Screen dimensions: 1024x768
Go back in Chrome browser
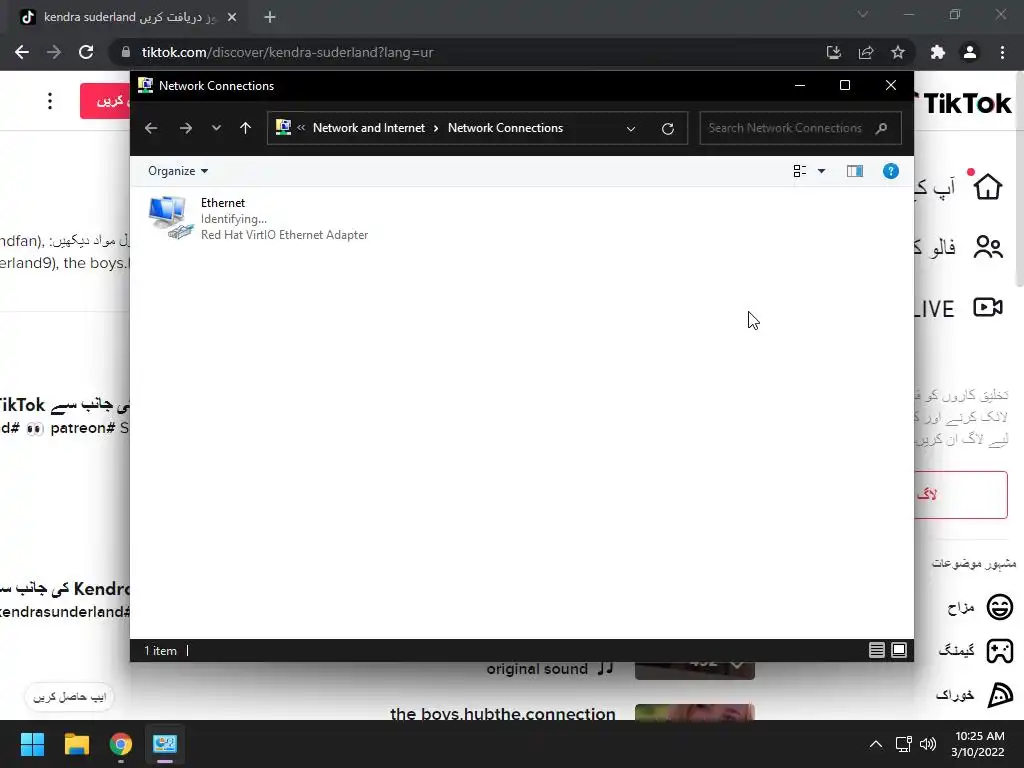22,52
